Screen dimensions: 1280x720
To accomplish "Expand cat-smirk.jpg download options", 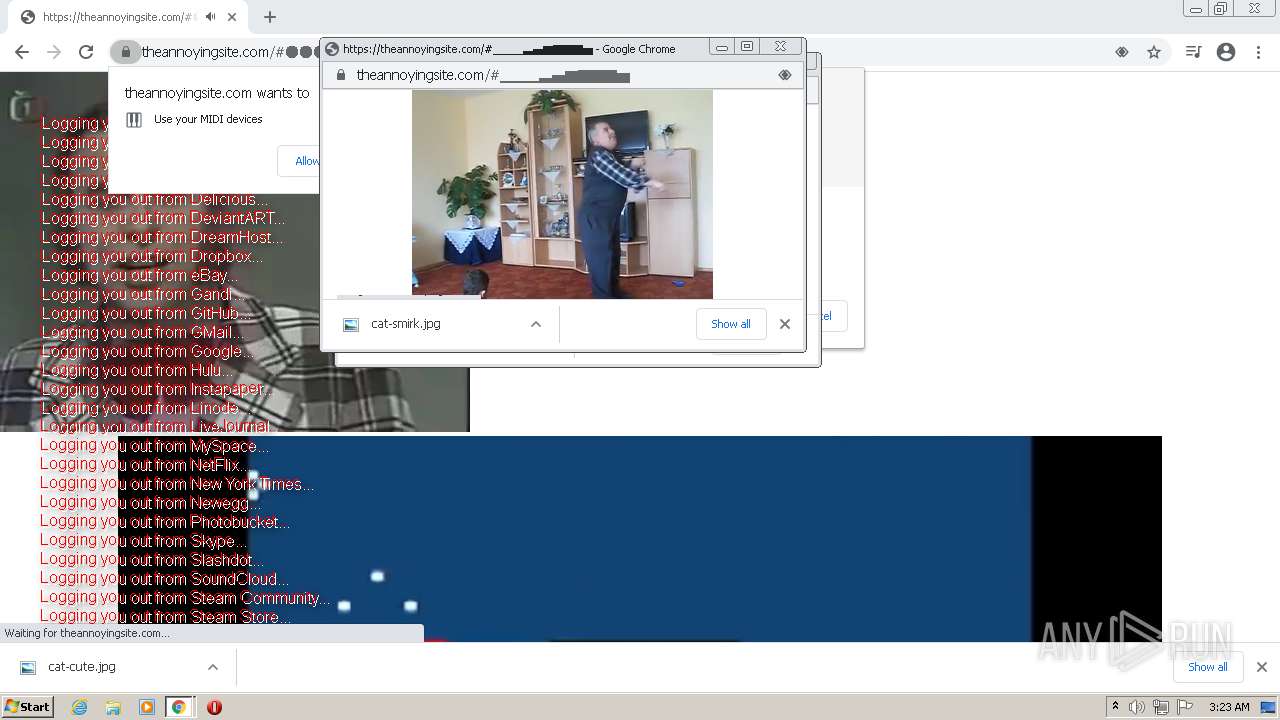I will tap(536, 324).
